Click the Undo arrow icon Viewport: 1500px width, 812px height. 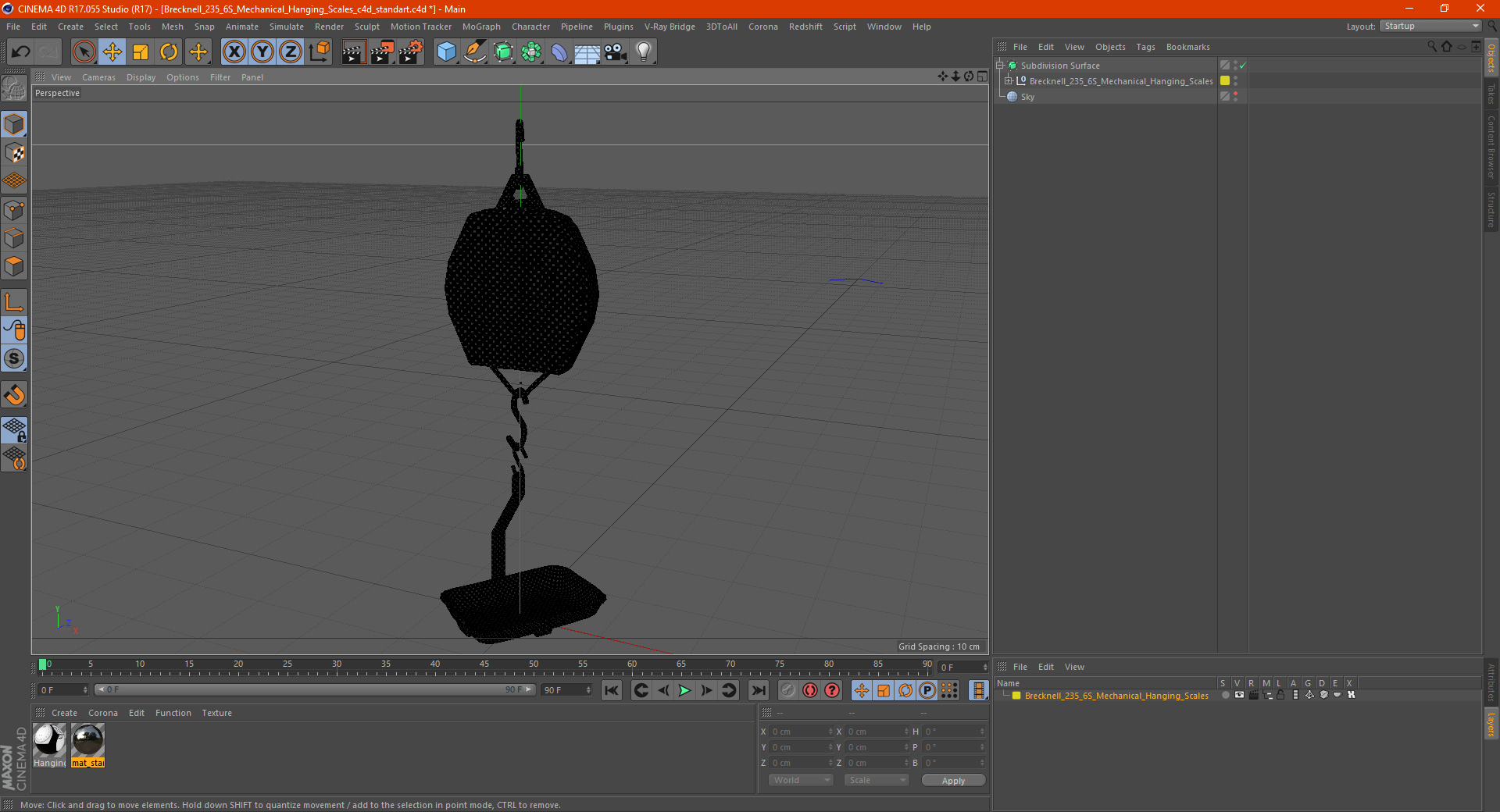(20, 52)
